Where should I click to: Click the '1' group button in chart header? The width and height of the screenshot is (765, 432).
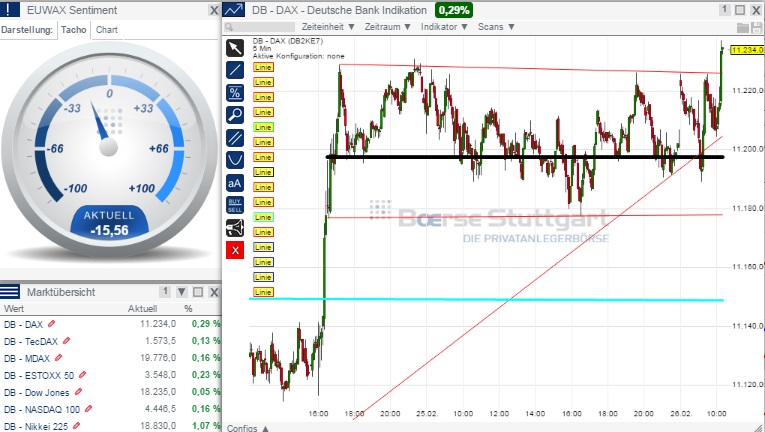point(725,9)
